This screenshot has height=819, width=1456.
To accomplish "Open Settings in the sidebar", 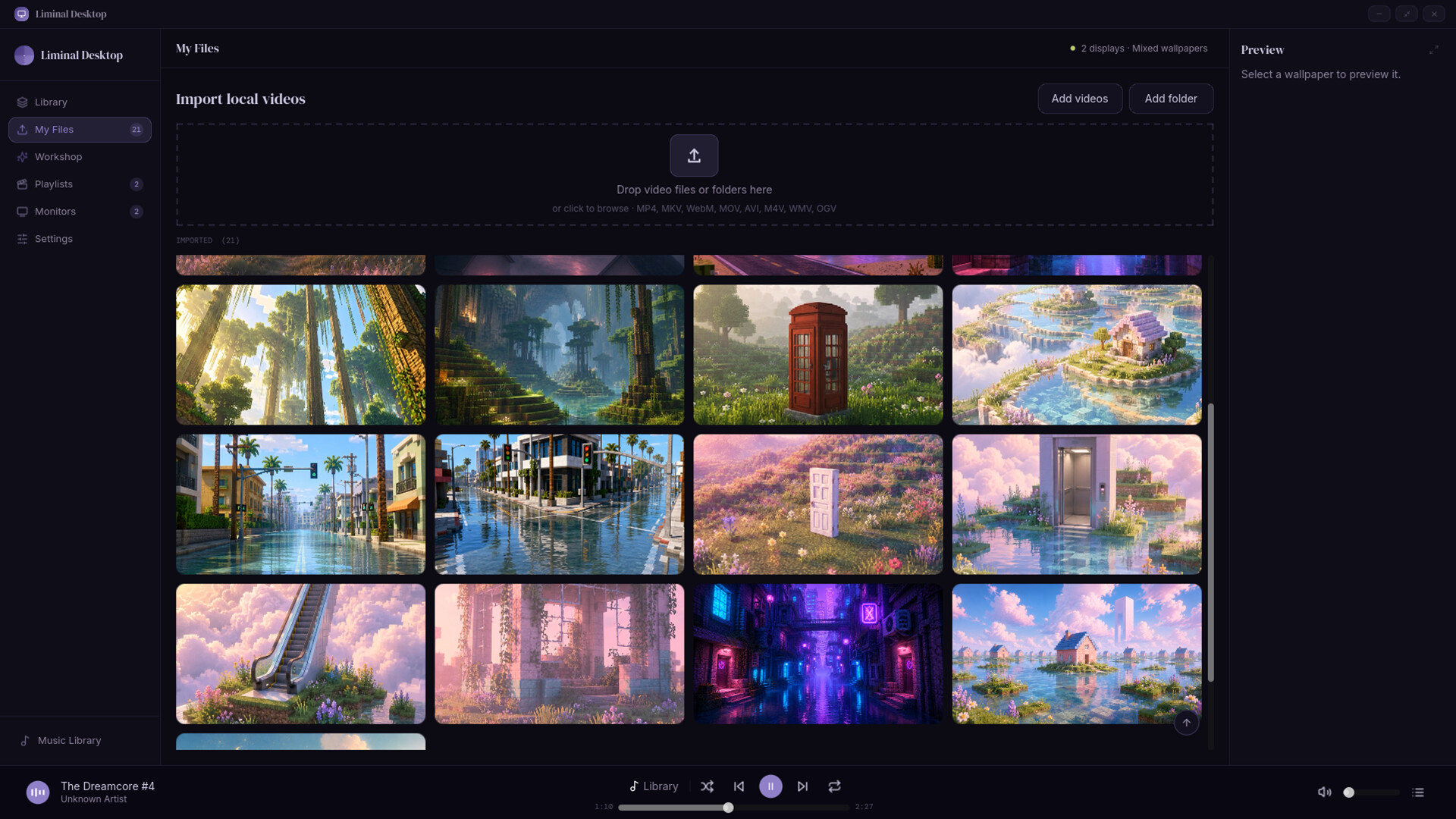I will (80, 239).
